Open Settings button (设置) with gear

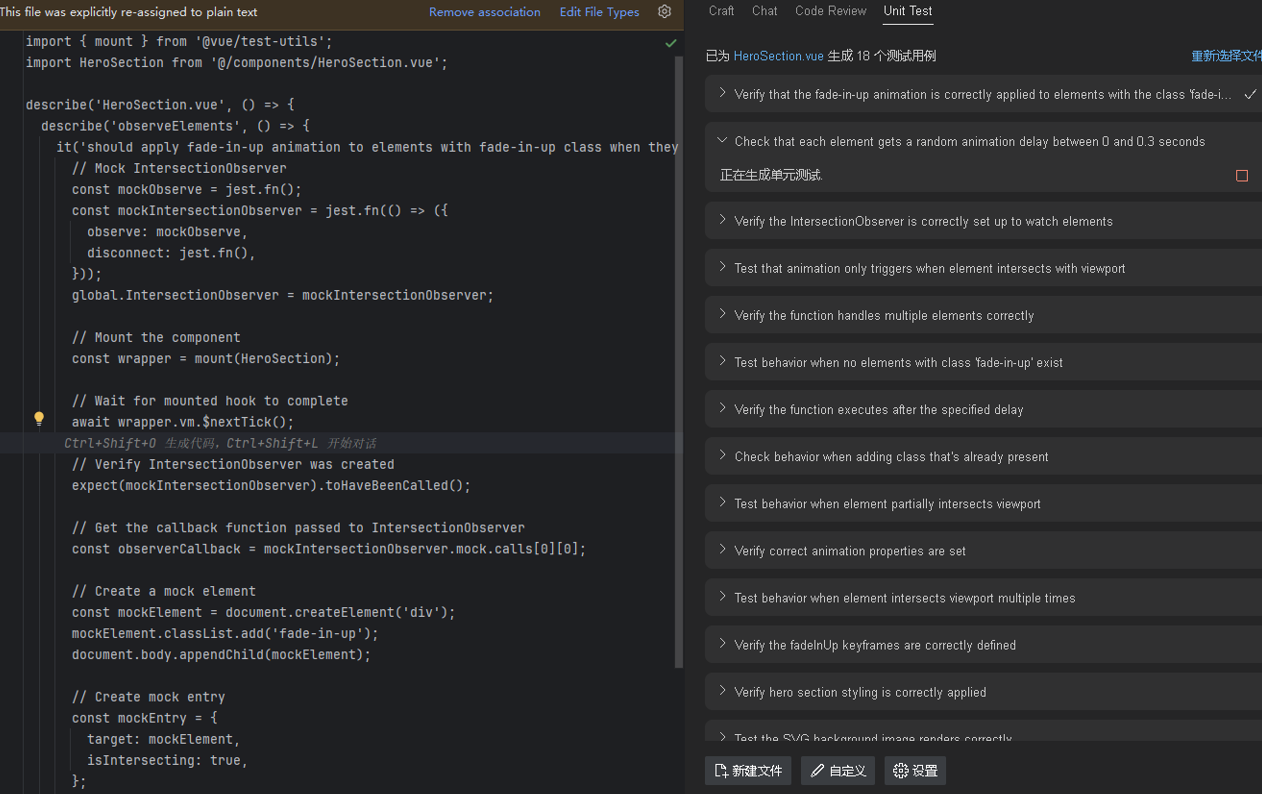pos(915,771)
